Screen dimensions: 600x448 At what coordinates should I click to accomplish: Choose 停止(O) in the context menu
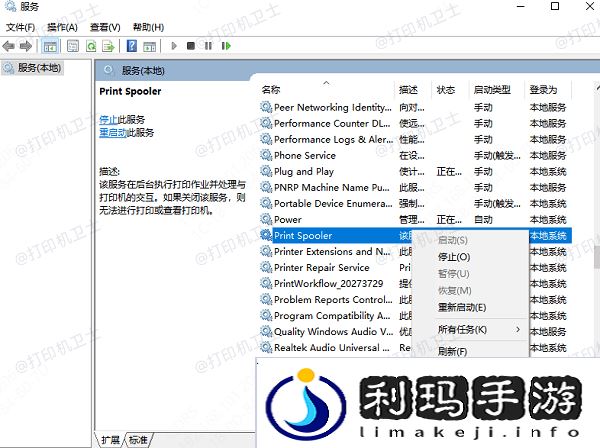click(x=454, y=257)
